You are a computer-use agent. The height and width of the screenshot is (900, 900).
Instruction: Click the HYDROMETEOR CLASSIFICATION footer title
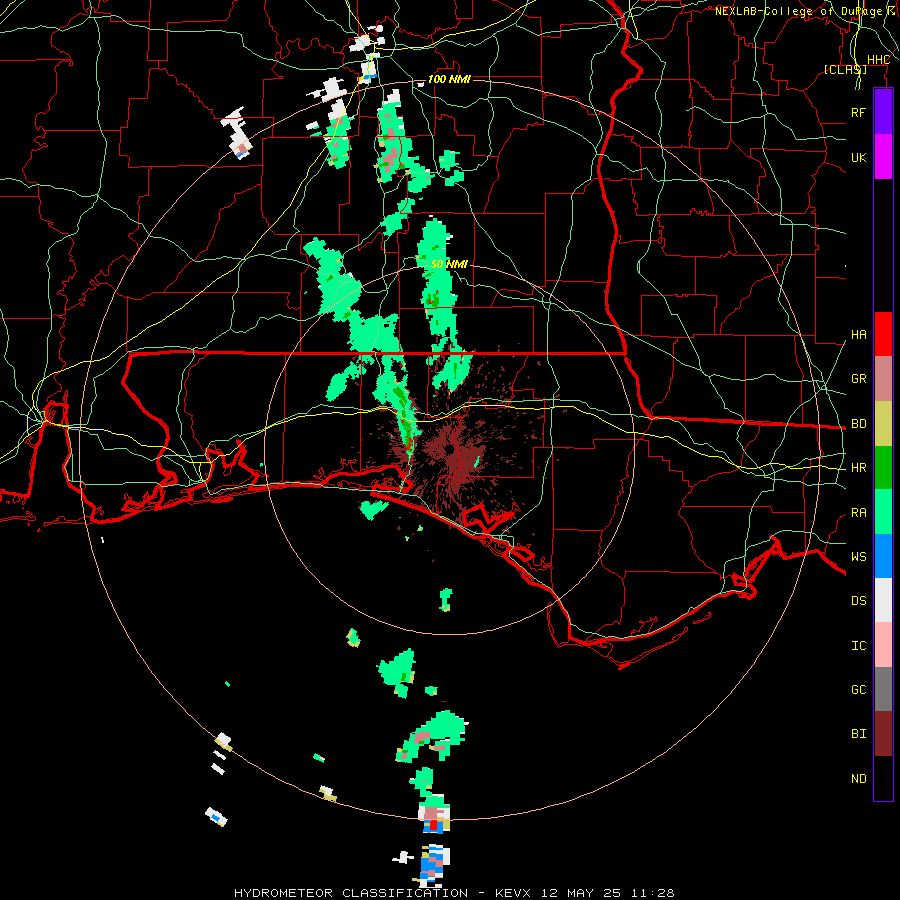pyautogui.click(x=351, y=893)
